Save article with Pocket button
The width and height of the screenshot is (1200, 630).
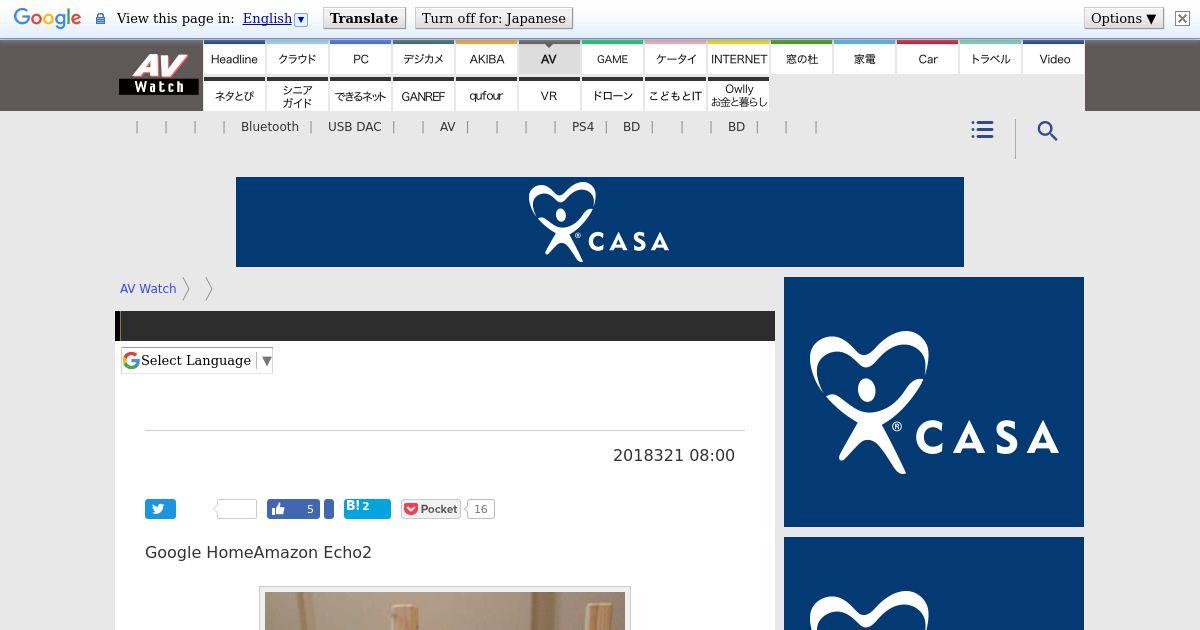[431, 509]
